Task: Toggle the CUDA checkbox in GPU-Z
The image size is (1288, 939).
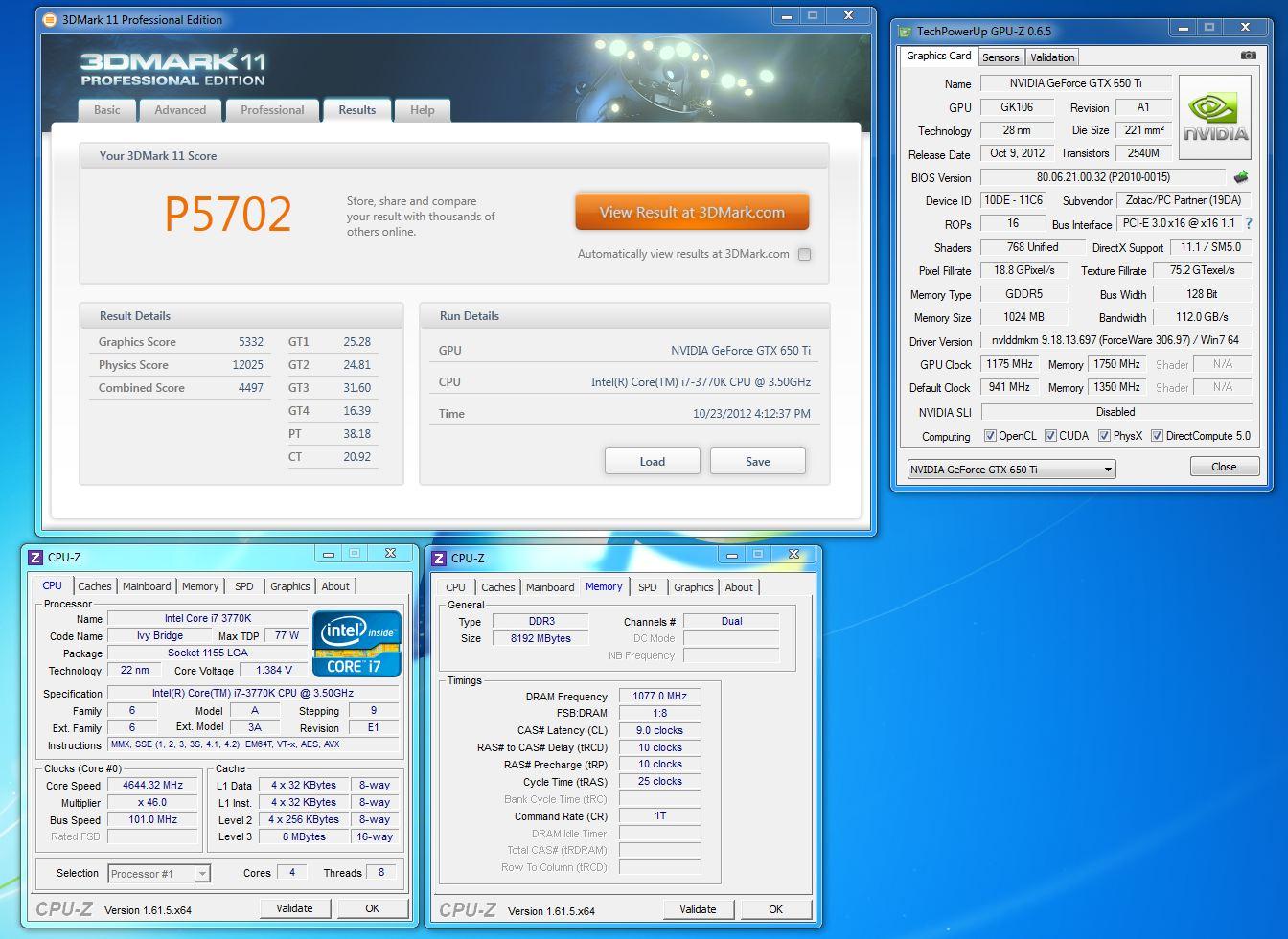Action: tap(1050, 436)
